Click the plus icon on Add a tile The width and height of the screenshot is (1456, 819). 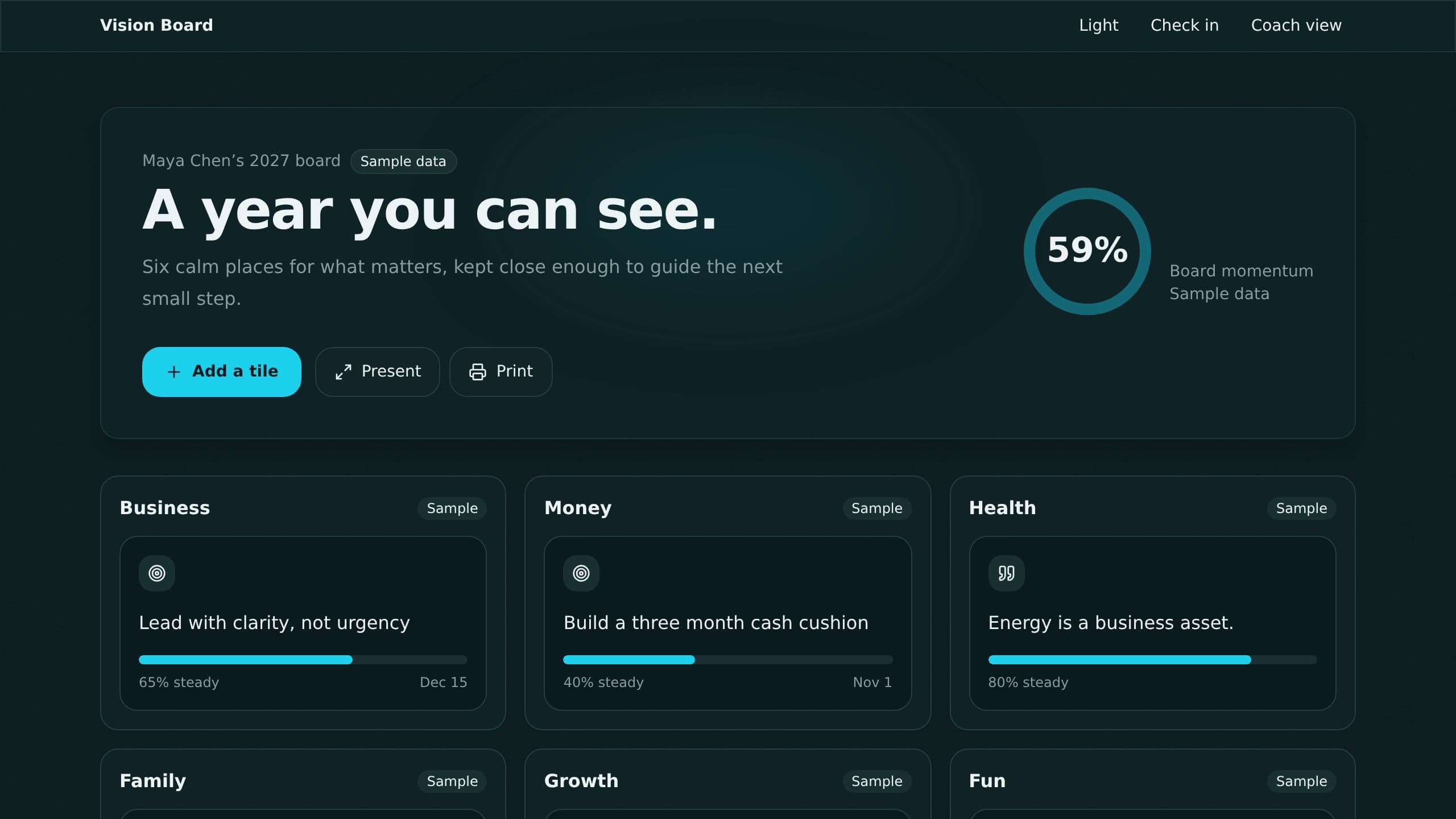click(174, 372)
